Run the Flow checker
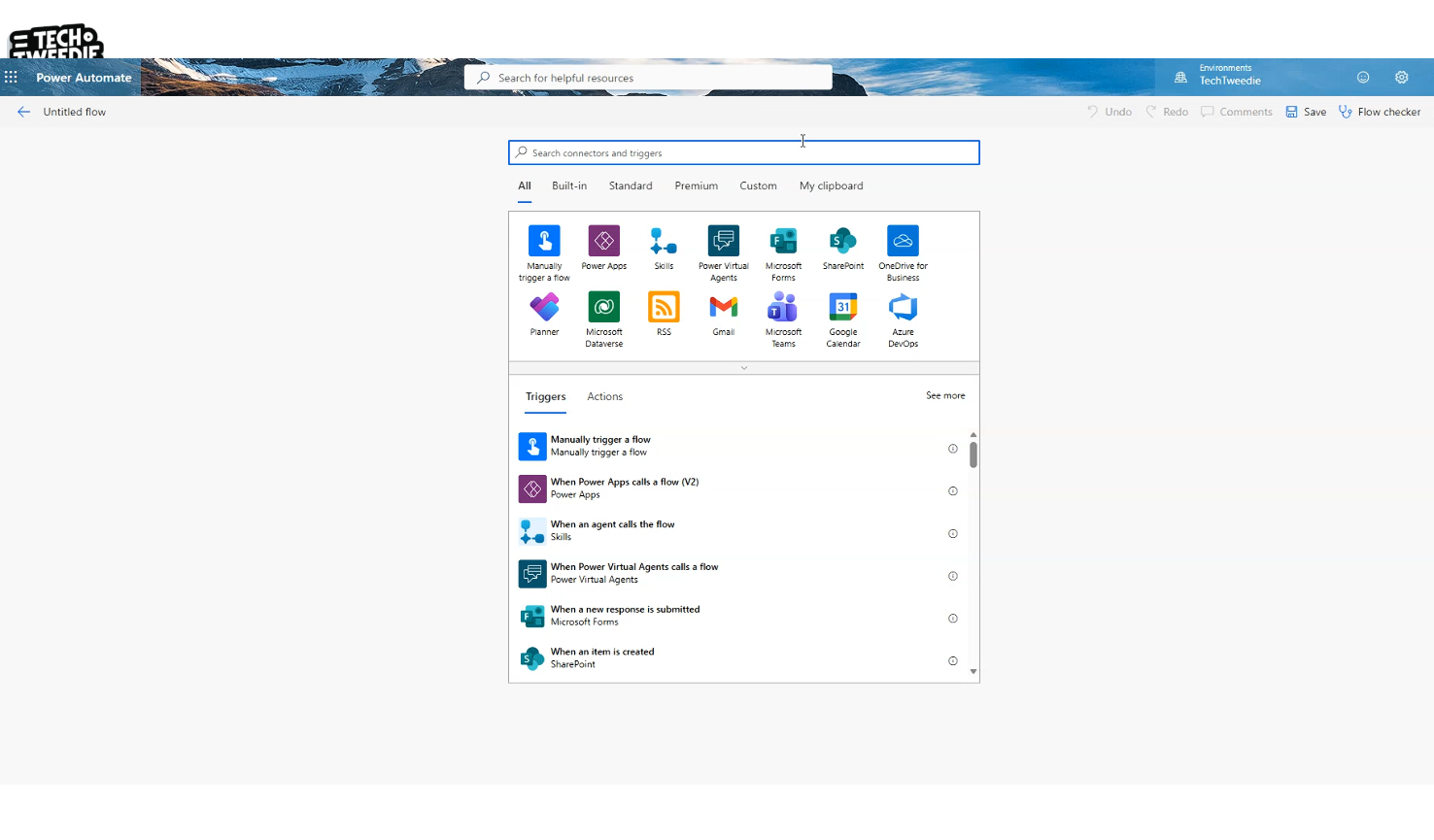This screenshot has width=1434, height=840. pyautogui.click(x=1380, y=113)
